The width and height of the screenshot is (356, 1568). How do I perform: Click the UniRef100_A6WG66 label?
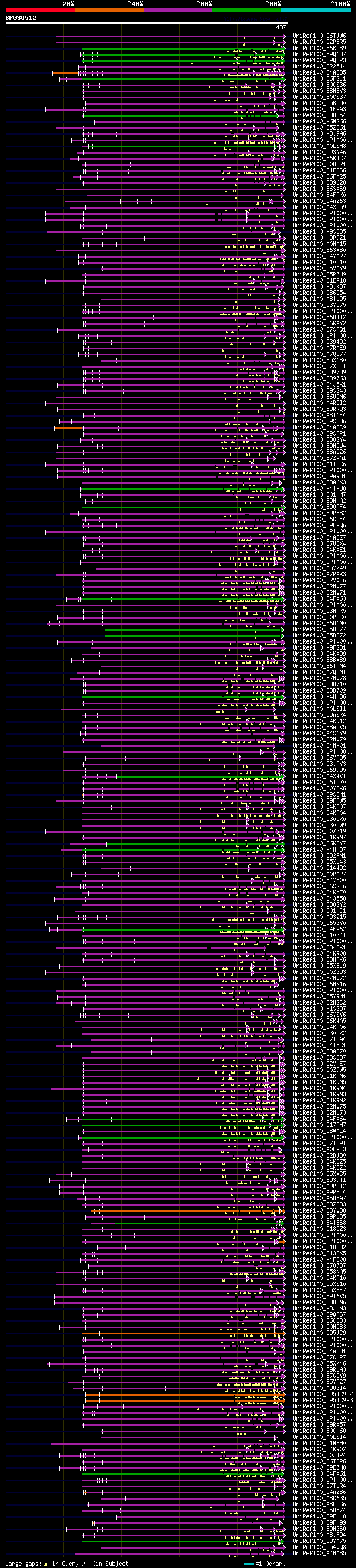[x=319, y=122]
